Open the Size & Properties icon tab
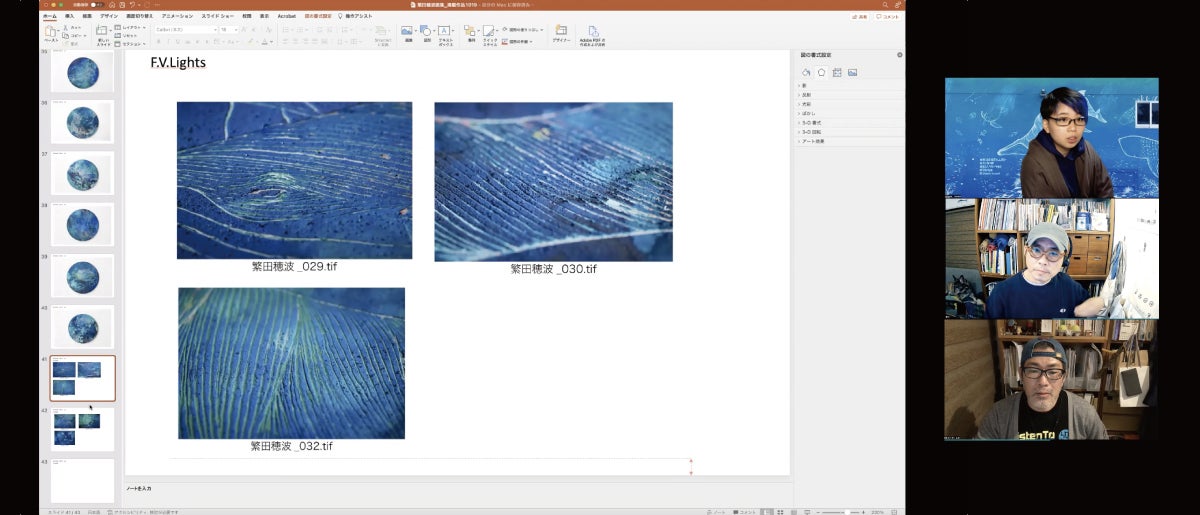 837,73
